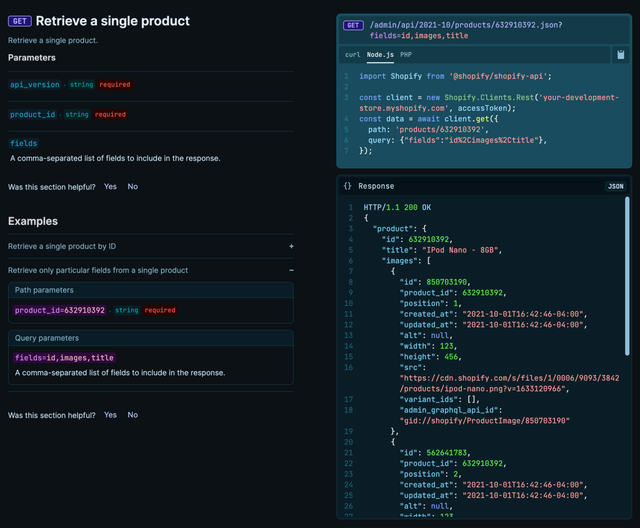Click the fields=id,images,title query parameter
Viewport: 640px width, 528px height.
(x=64, y=358)
